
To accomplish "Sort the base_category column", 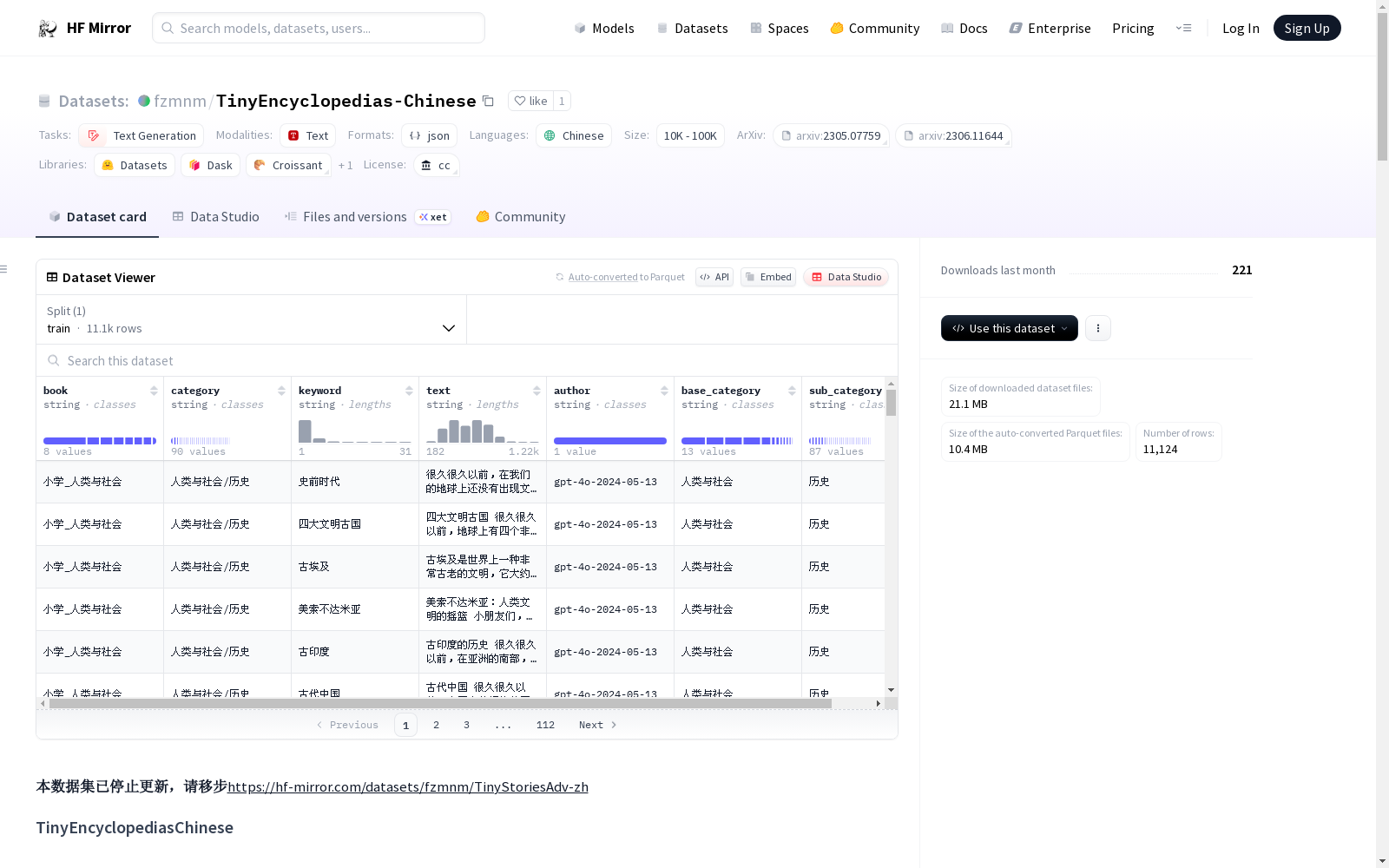I will (x=792, y=391).
